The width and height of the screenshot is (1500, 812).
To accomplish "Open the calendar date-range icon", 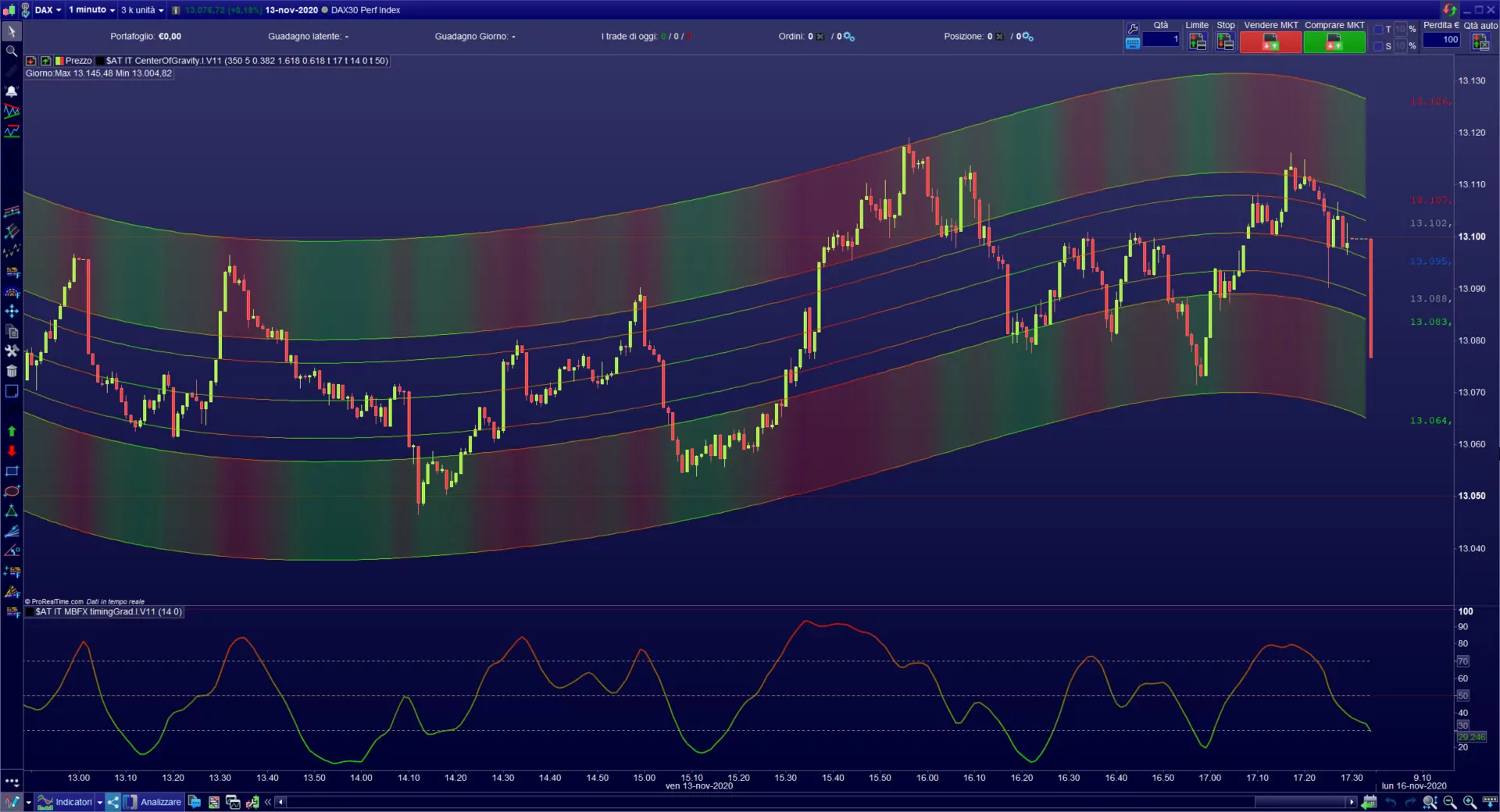I will tap(1369, 802).
